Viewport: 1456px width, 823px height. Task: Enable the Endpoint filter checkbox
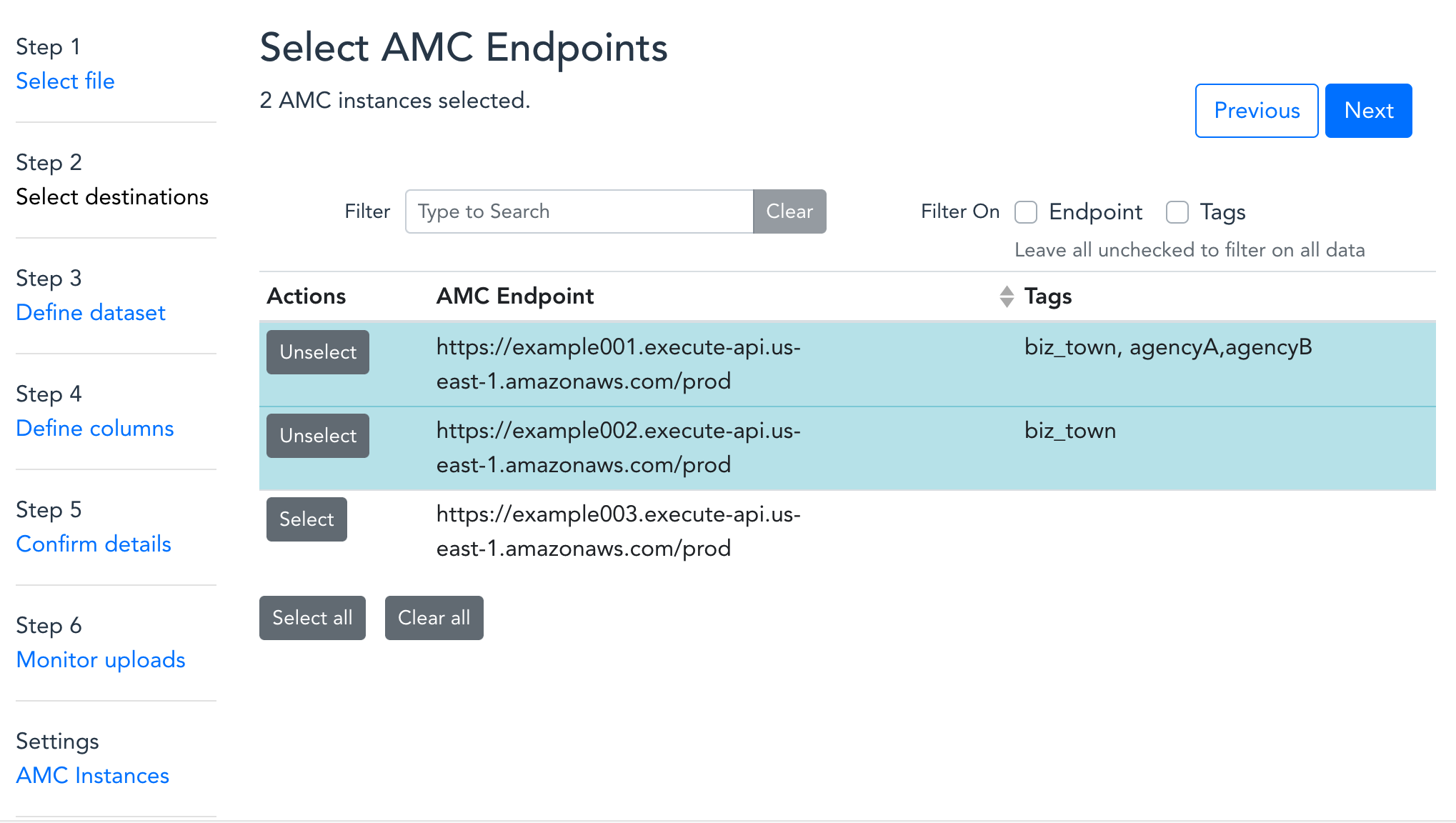coord(1026,212)
